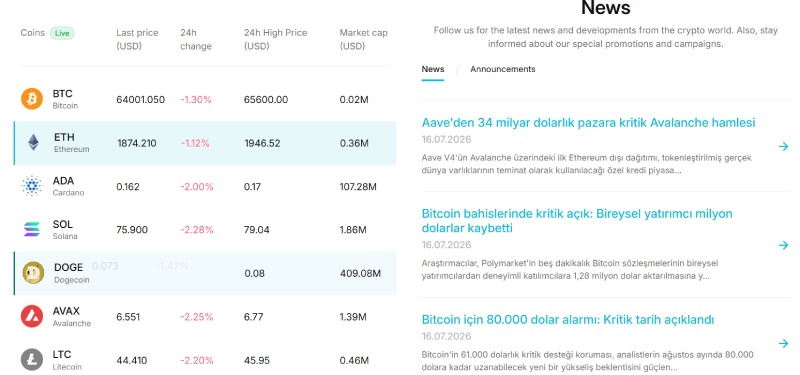Click the Last price (USD) column header
Image resolution: width=800 pixels, height=375 pixels.
click(137, 39)
